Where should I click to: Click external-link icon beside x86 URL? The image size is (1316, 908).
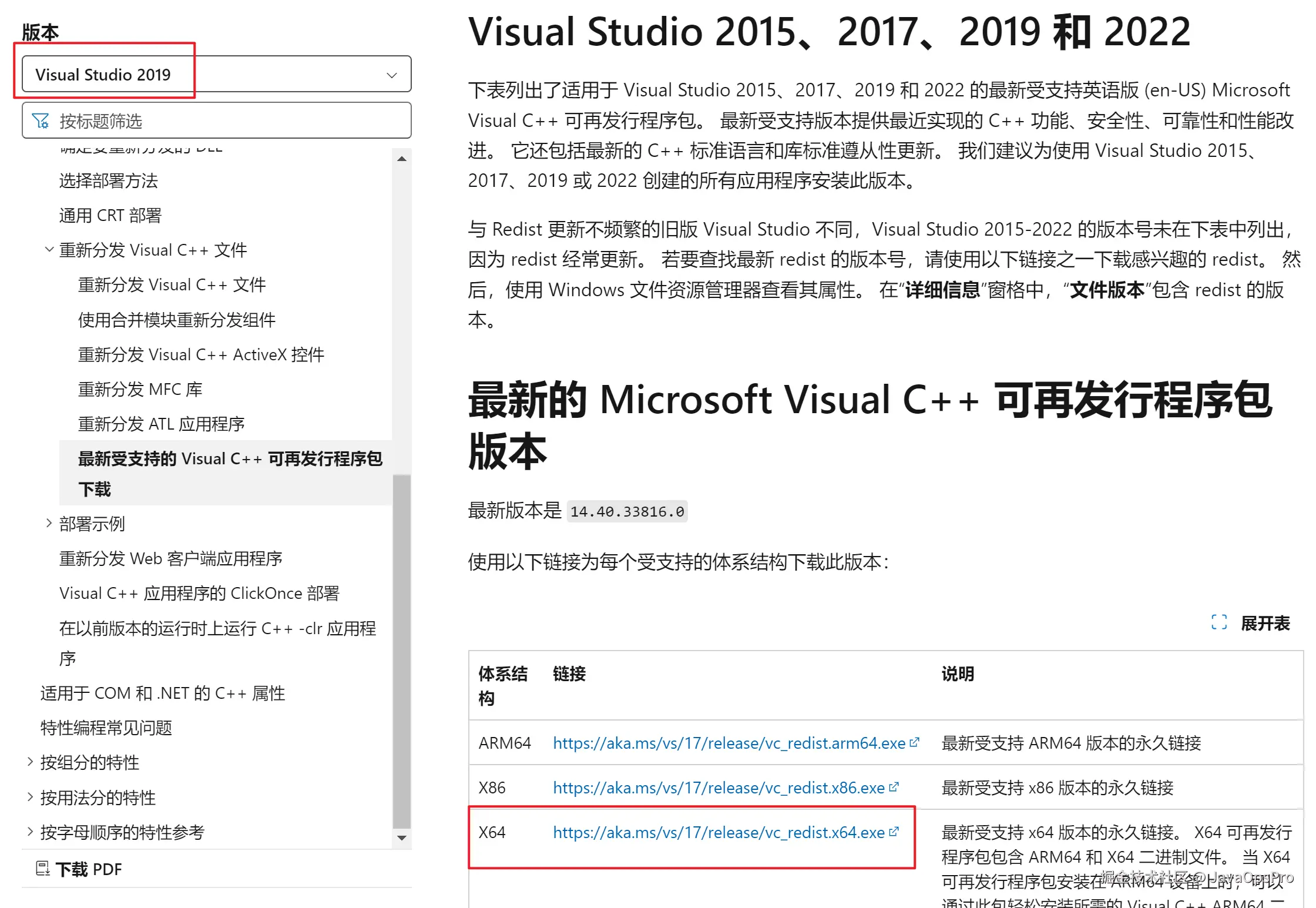[x=894, y=787]
